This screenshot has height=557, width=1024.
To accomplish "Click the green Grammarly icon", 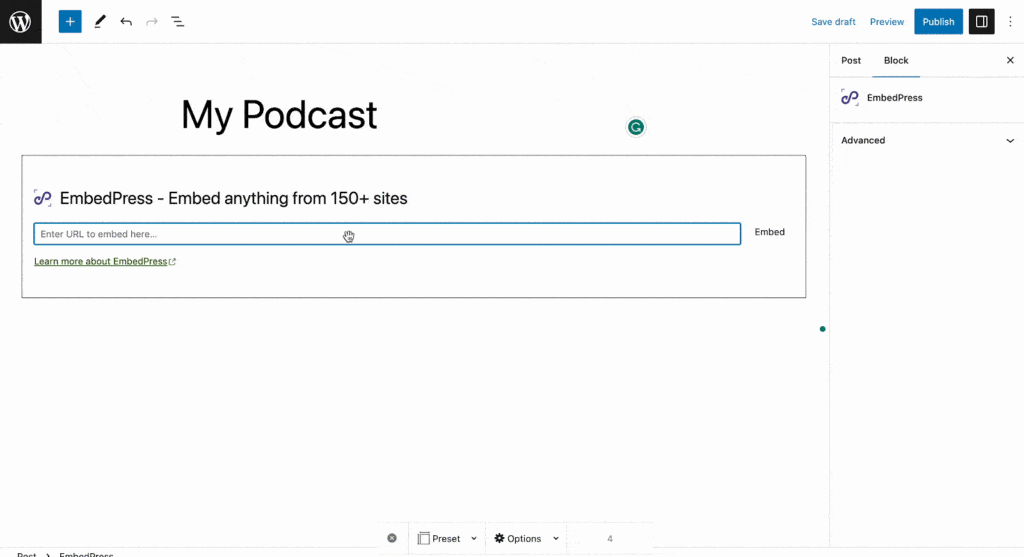I will [x=635, y=127].
